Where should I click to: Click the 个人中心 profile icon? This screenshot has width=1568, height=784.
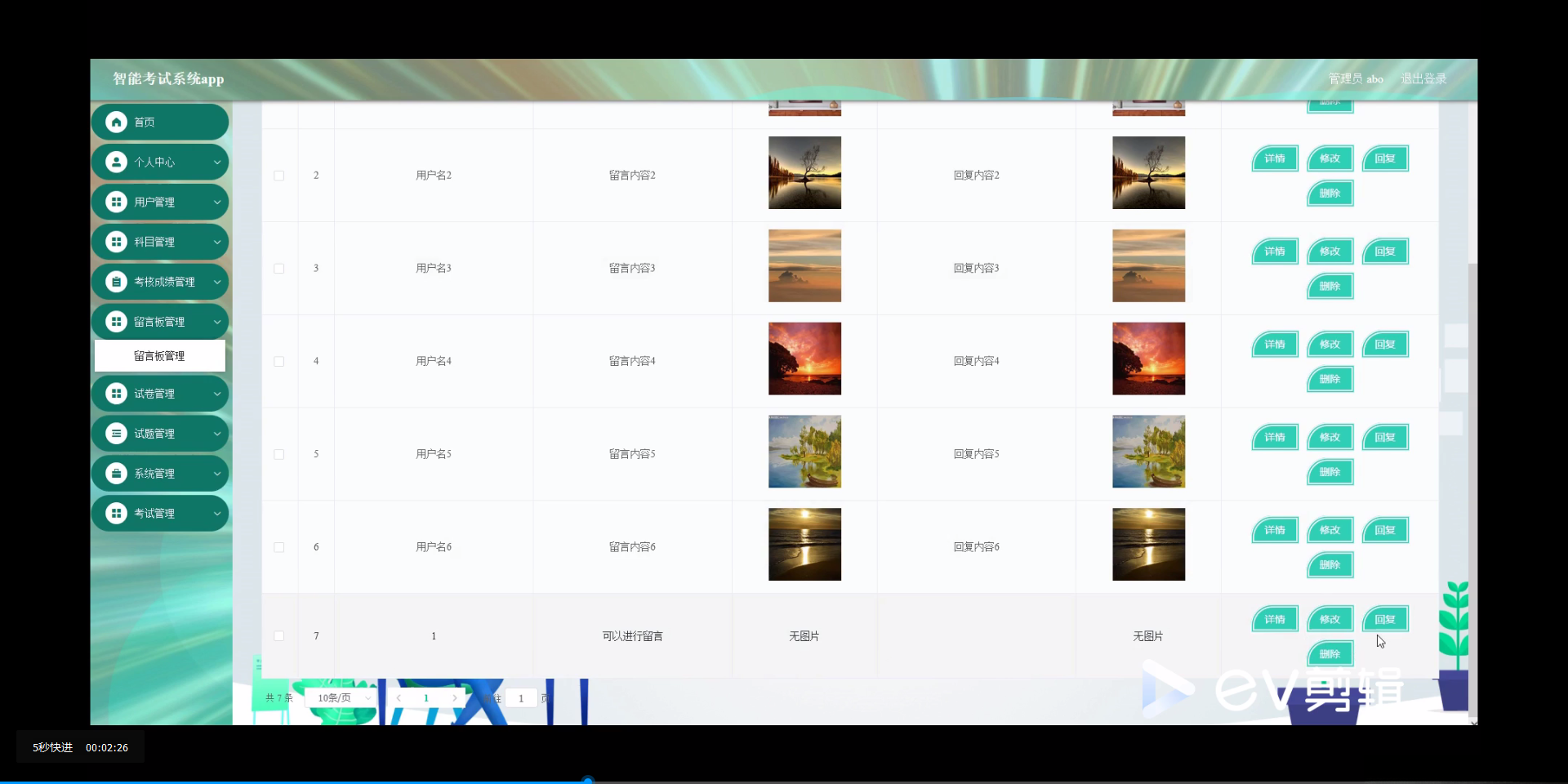[x=116, y=161]
